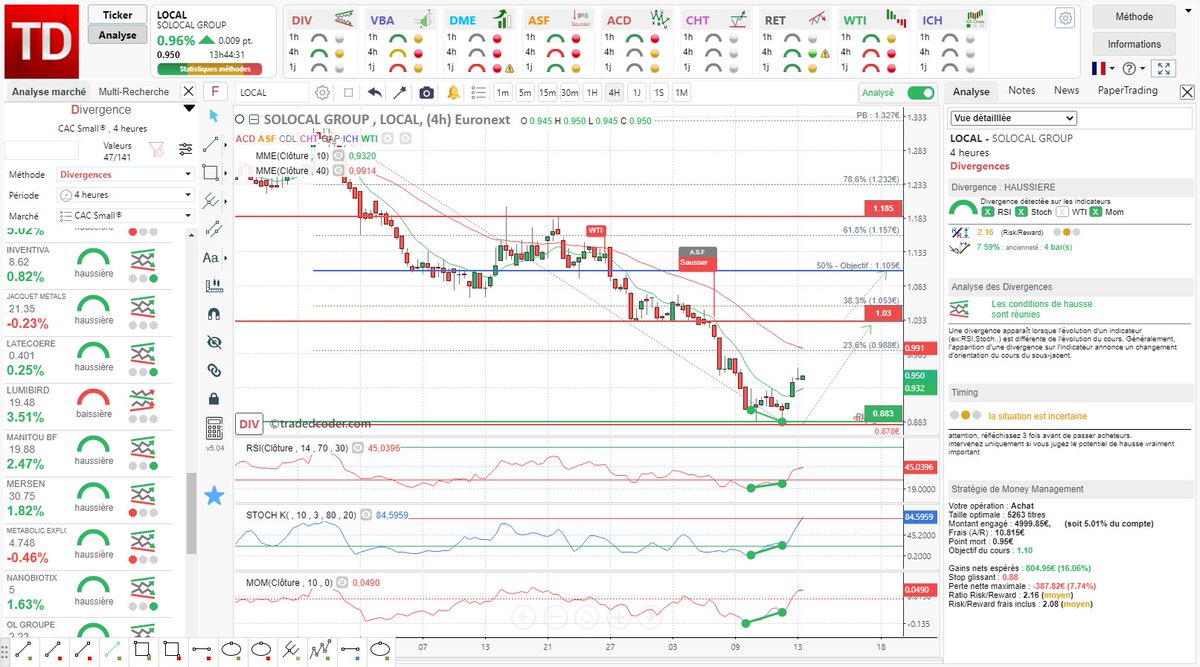Image resolution: width=1200 pixels, height=667 pixels.
Task: Click the 1.185 red price level label
Action: coord(882,209)
